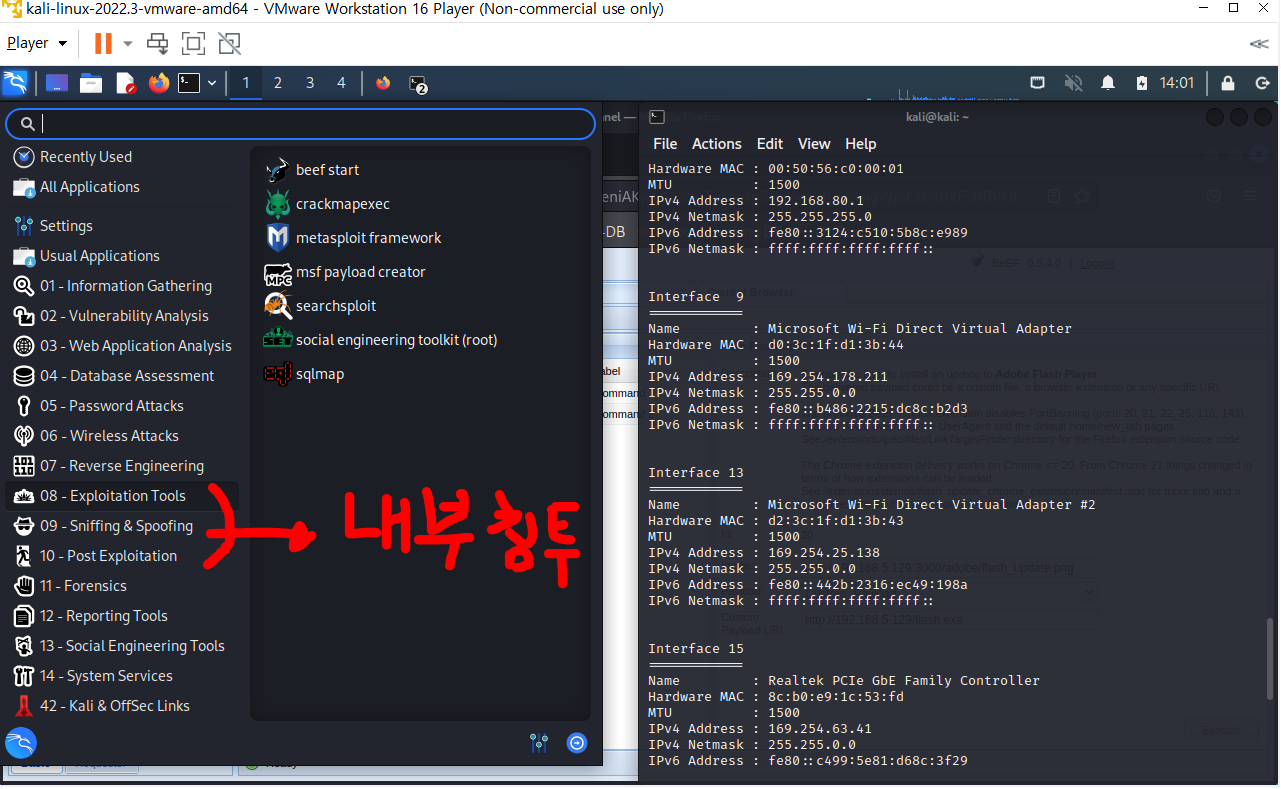Open the file manager from the panel

point(91,83)
